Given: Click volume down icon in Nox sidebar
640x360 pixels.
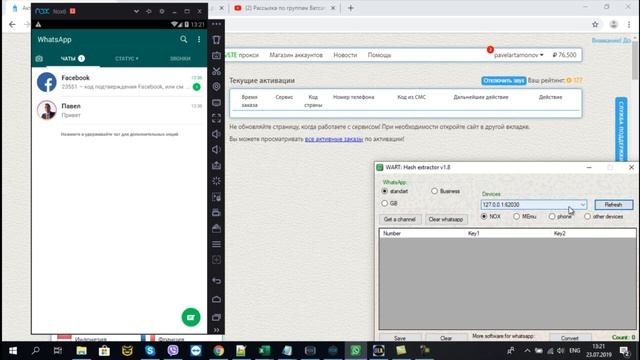Looking at the screenshot, I should click(x=216, y=150).
